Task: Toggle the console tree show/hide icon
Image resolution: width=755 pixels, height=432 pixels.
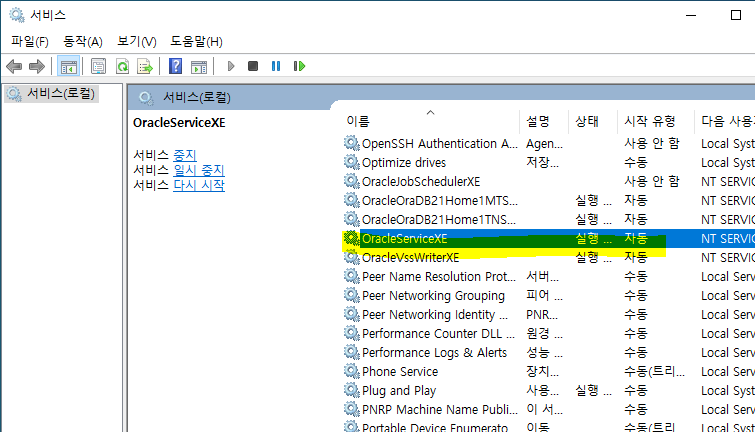Action: 68,66
